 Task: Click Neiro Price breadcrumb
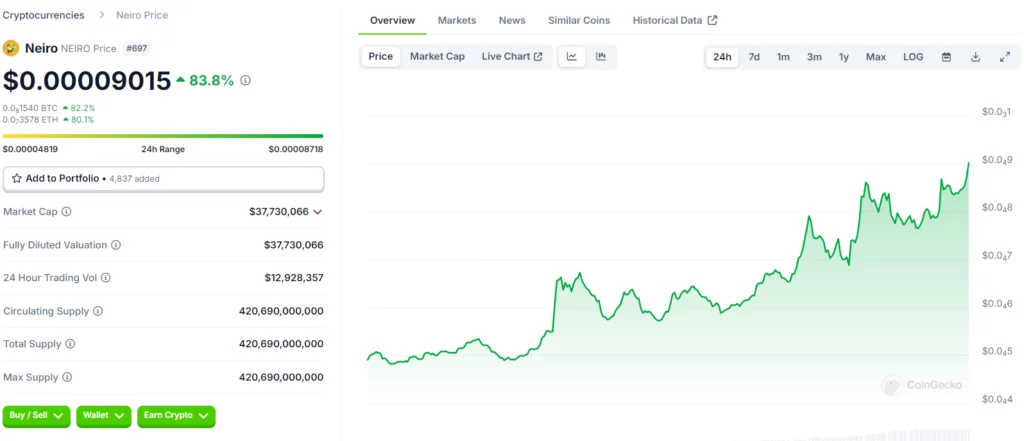click(x=142, y=14)
